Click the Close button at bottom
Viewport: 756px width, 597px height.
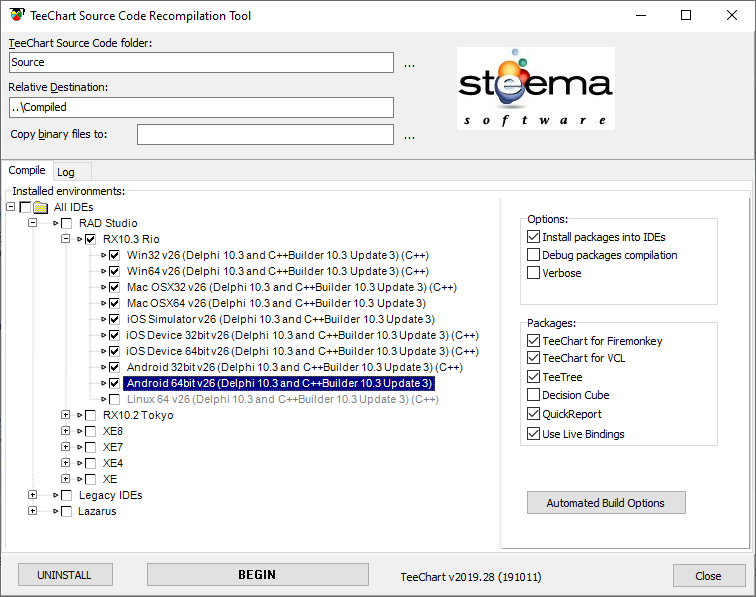[709, 576]
